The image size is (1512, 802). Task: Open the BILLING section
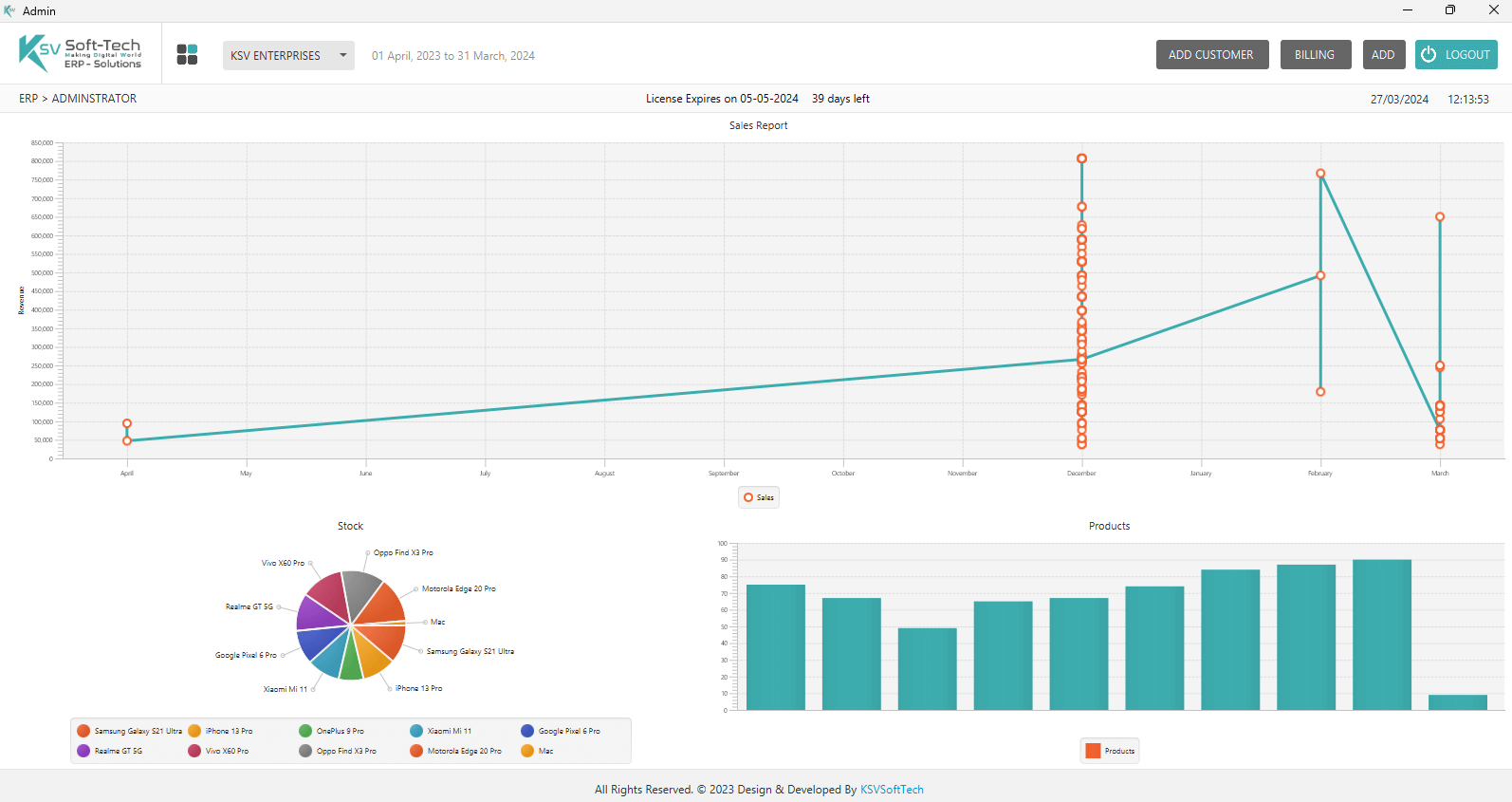pos(1314,55)
